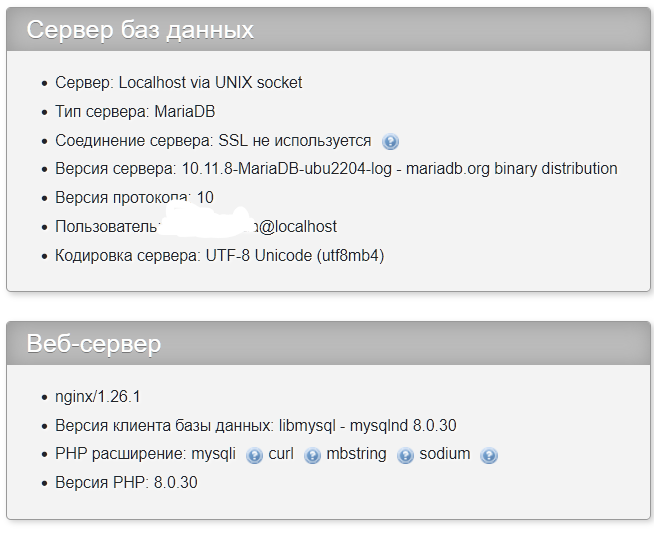Click the 'Сервер: Localhost via UNIX socket' line
This screenshot has width=654, height=537.
(x=179, y=83)
